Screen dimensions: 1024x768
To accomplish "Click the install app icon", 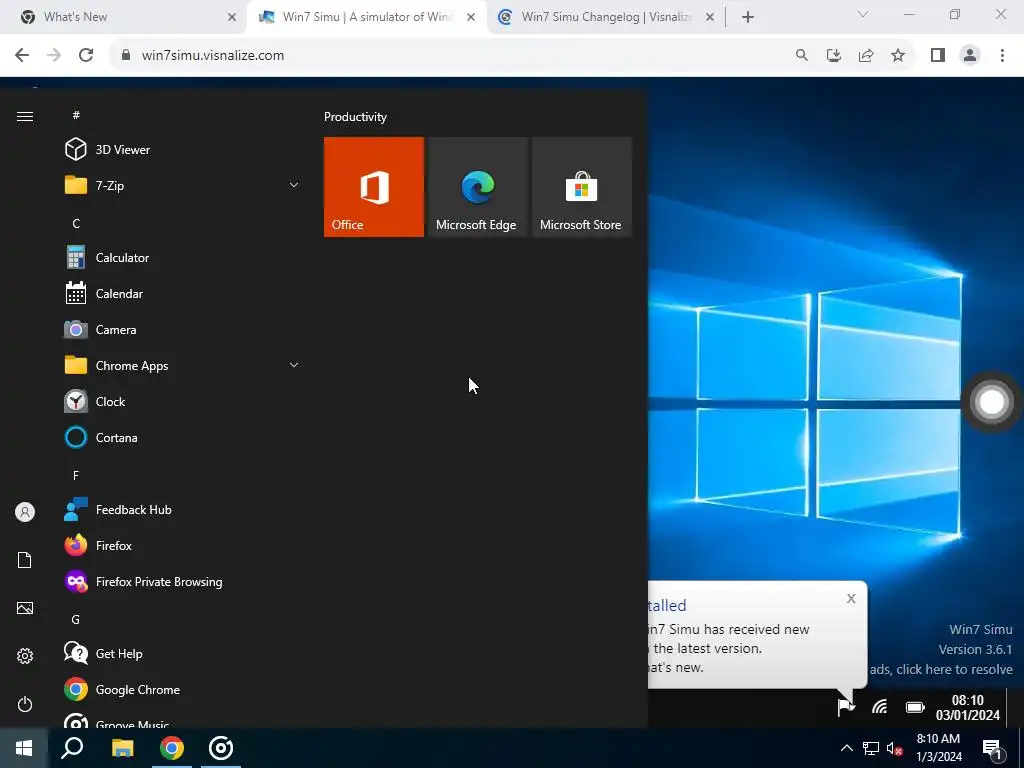I will [834, 56].
